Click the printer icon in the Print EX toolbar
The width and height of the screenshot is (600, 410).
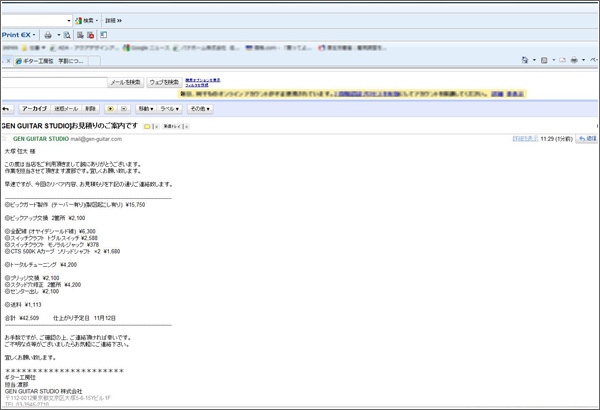48,35
